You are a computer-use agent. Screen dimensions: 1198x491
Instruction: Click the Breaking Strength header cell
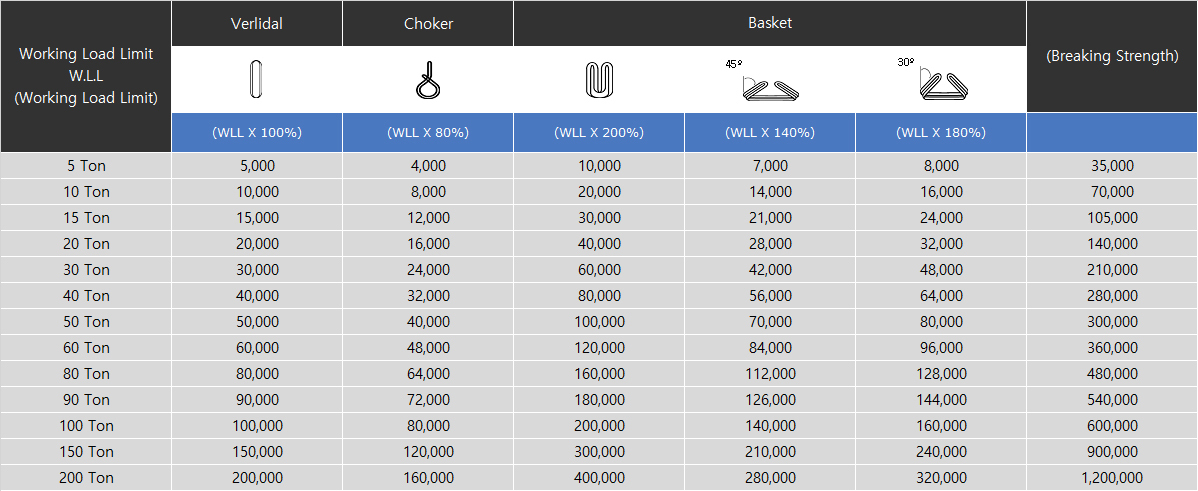(1112, 57)
